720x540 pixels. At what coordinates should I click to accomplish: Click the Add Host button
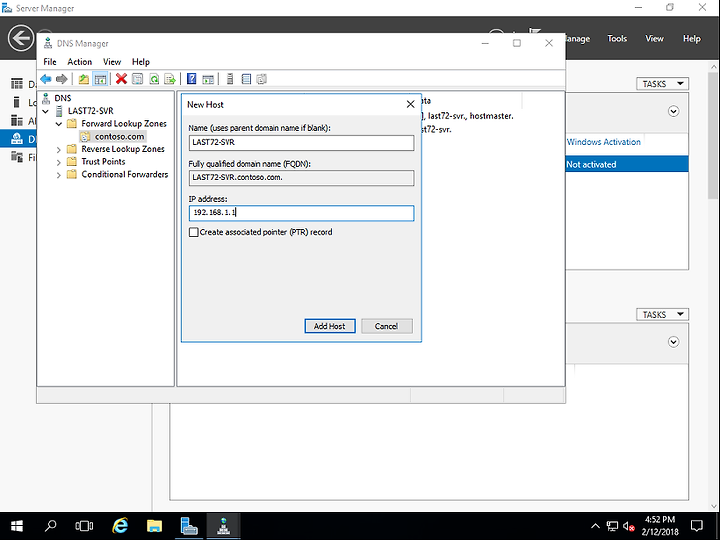tap(330, 326)
